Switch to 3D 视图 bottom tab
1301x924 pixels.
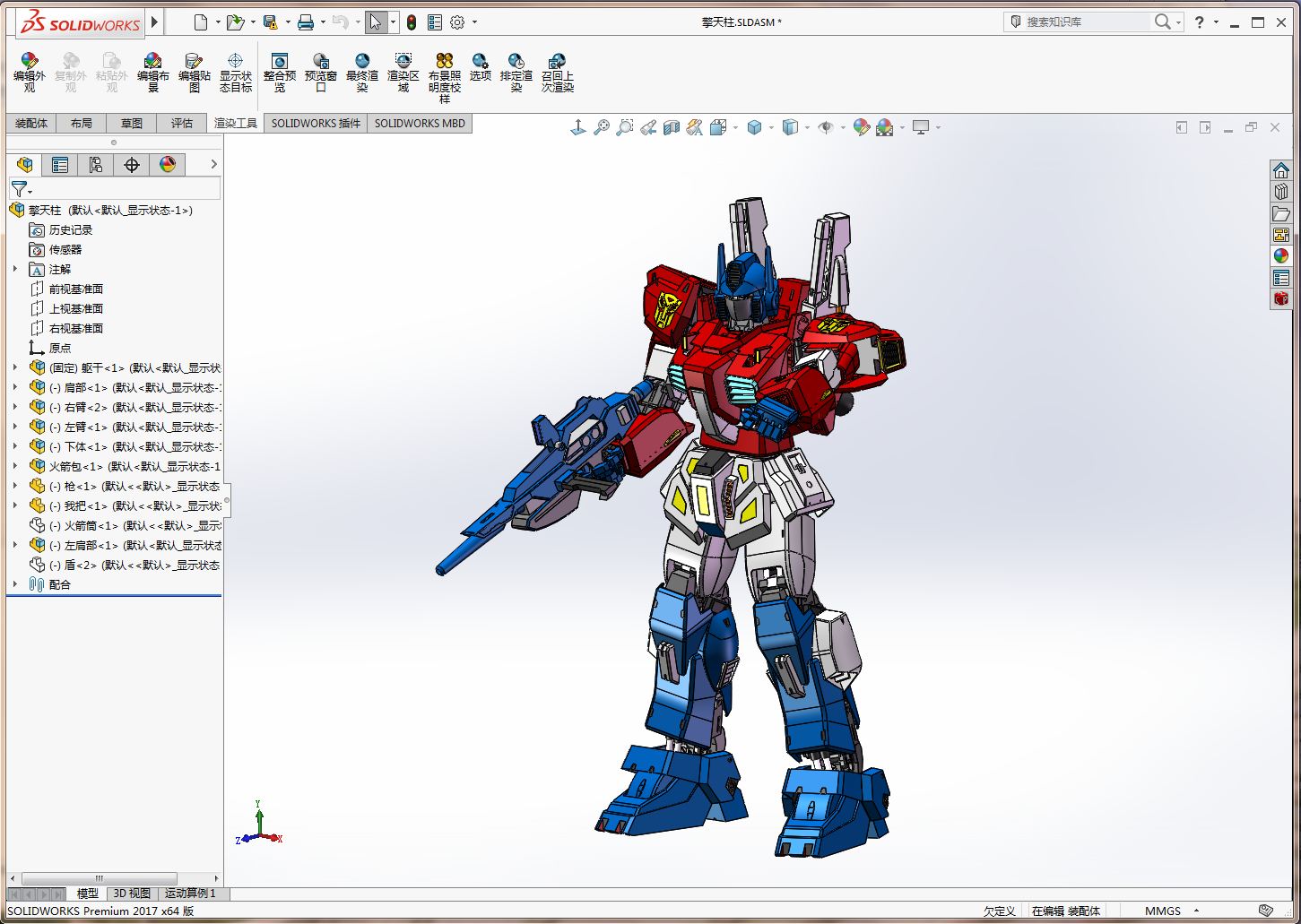132,894
